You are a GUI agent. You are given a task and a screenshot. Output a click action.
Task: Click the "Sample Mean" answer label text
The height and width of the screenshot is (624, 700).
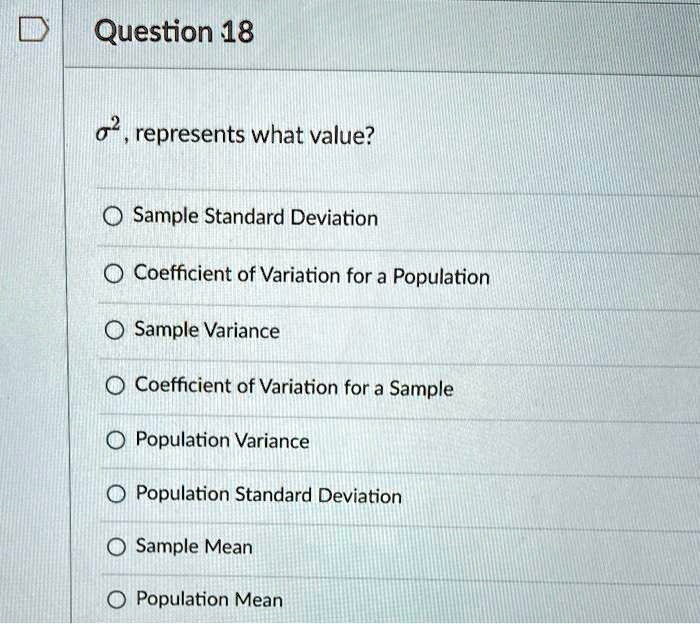click(194, 547)
